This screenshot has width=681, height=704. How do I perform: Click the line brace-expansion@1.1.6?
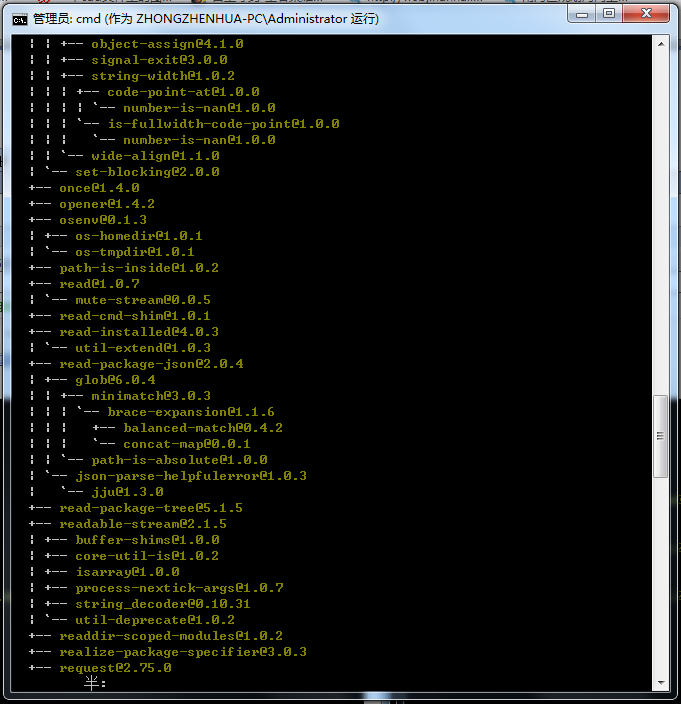click(x=191, y=412)
